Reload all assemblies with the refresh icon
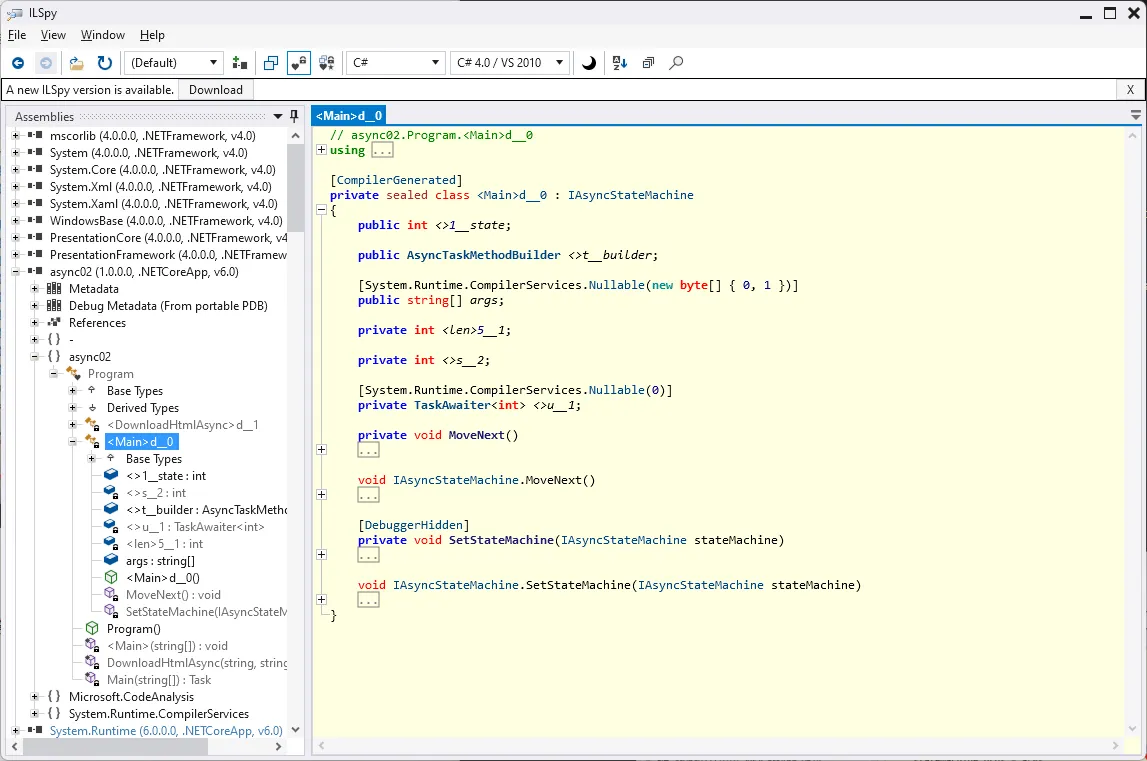This screenshot has height=761, width=1147. coord(105,63)
